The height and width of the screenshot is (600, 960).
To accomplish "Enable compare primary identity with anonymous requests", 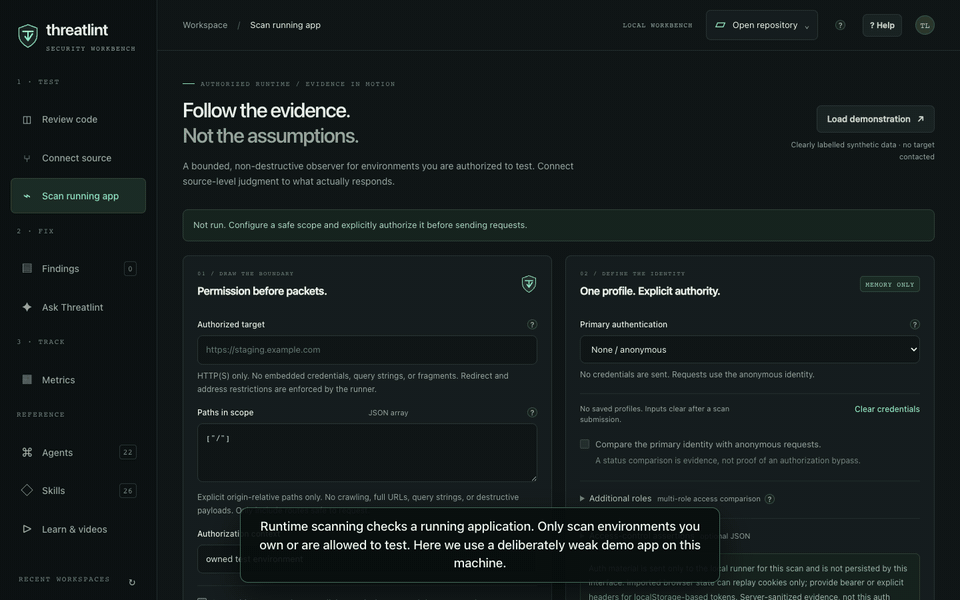I will 585,444.
